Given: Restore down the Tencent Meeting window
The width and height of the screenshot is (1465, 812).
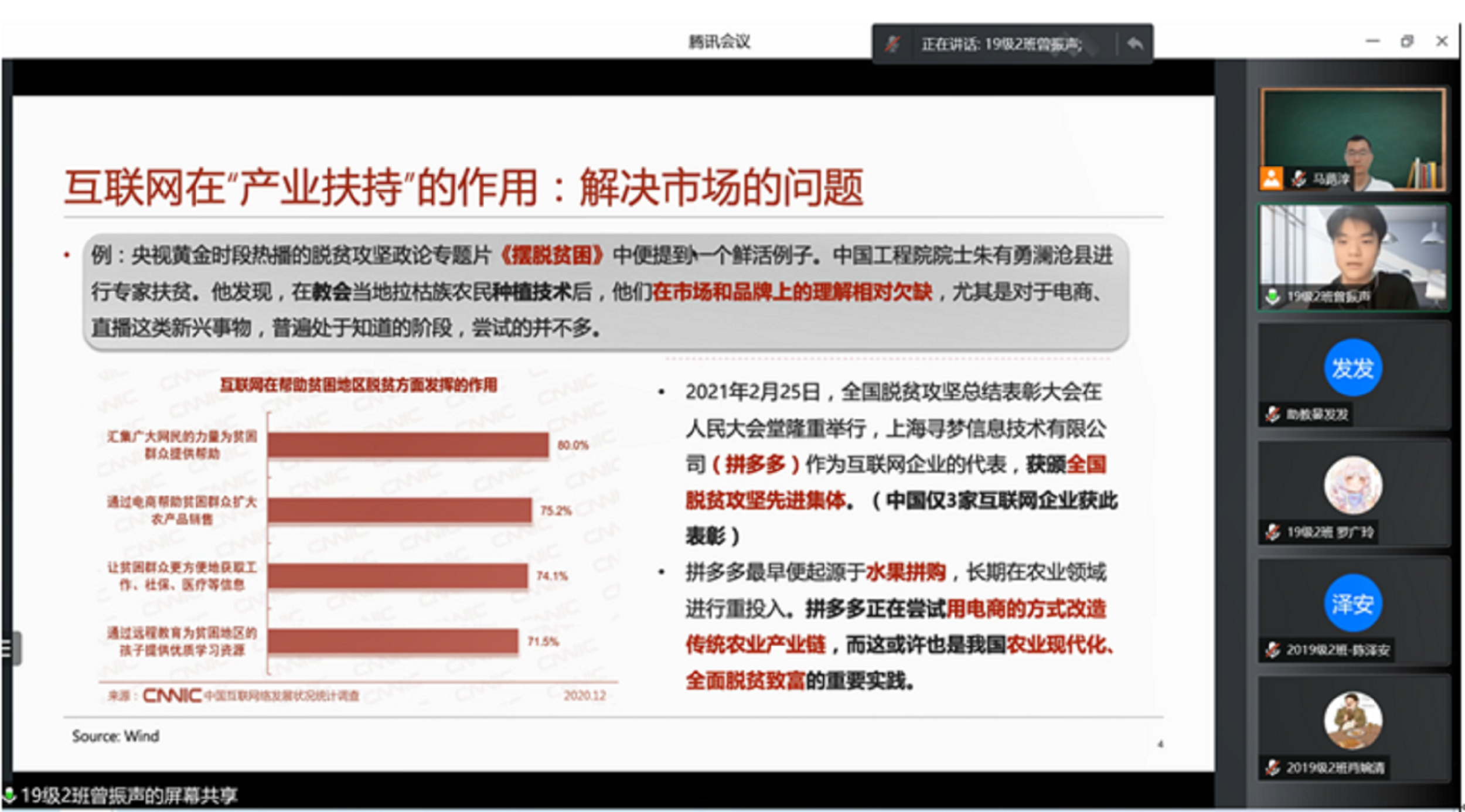Looking at the screenshot, I should [x=1406, y=42].
